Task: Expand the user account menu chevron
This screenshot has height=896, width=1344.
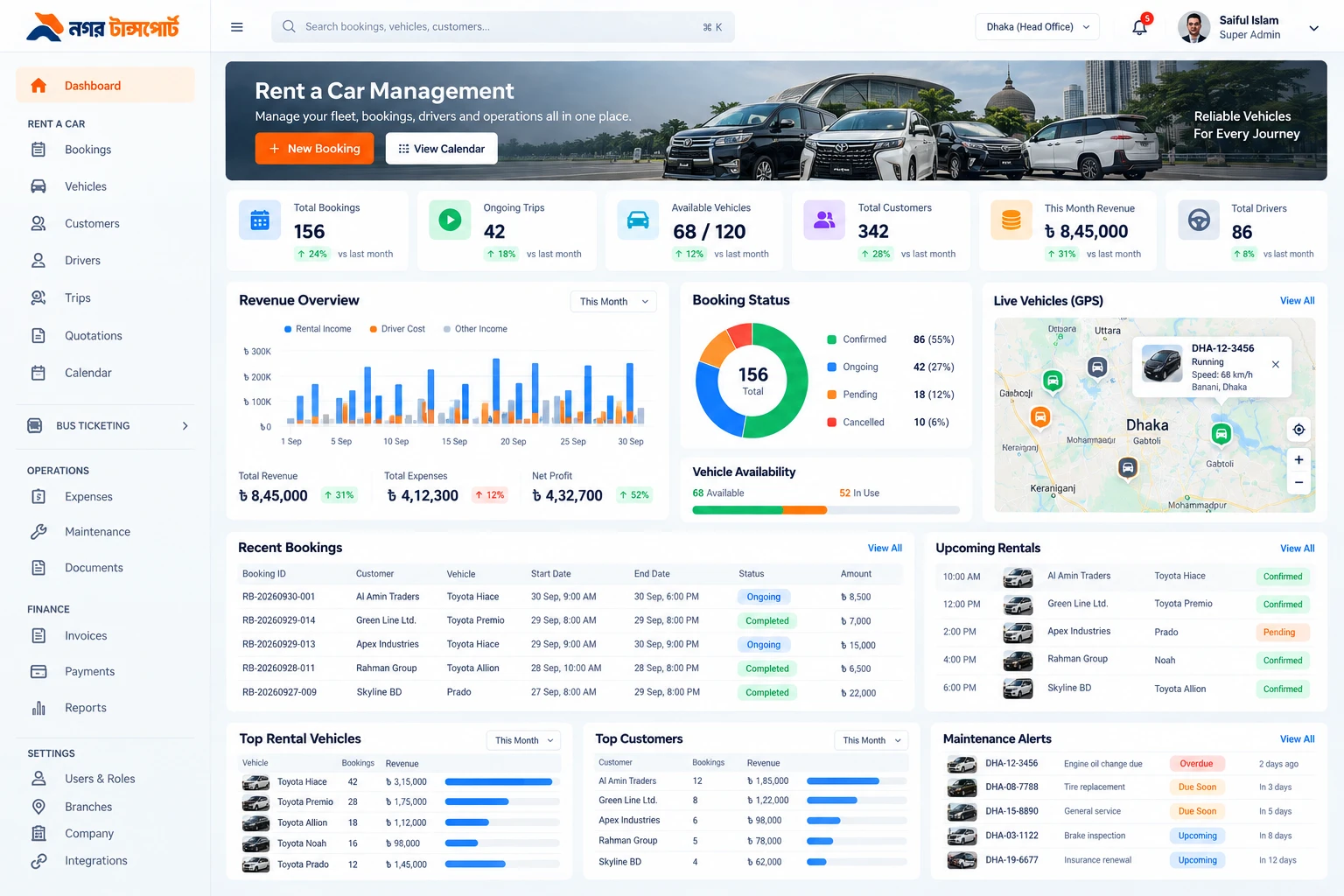Action: 1313,28
